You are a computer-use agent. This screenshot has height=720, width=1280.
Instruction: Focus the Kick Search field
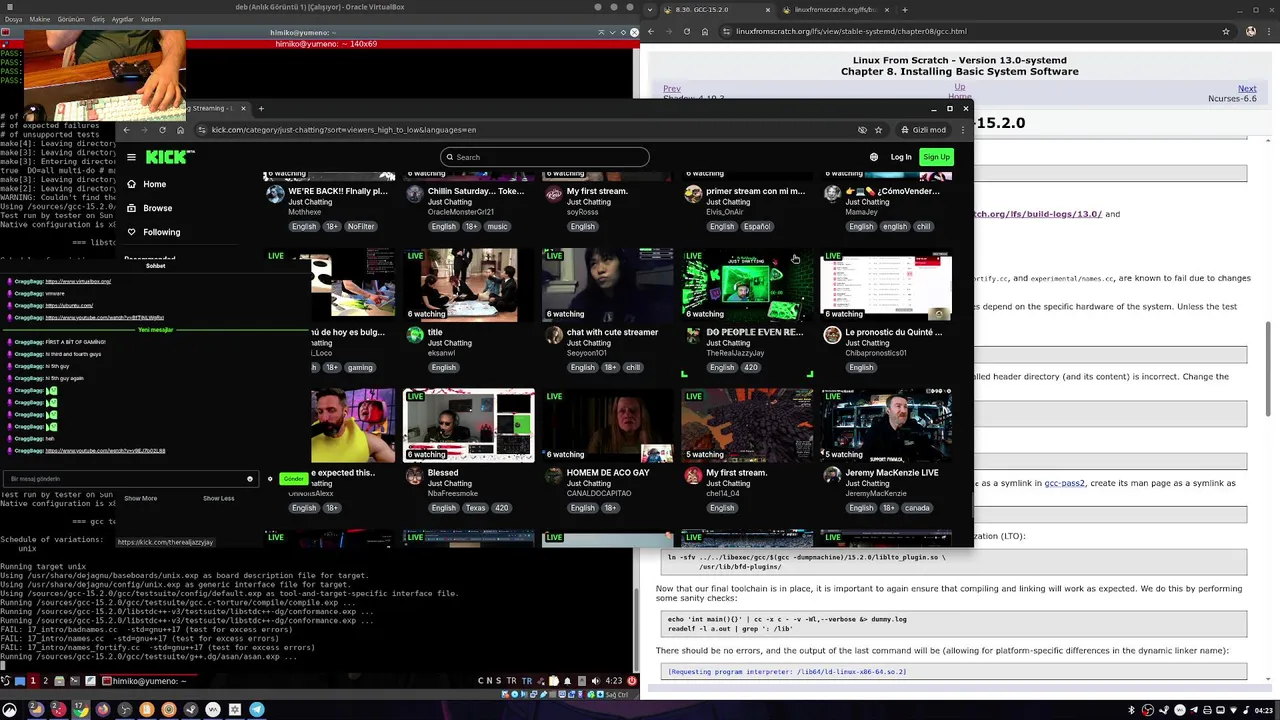545,157
